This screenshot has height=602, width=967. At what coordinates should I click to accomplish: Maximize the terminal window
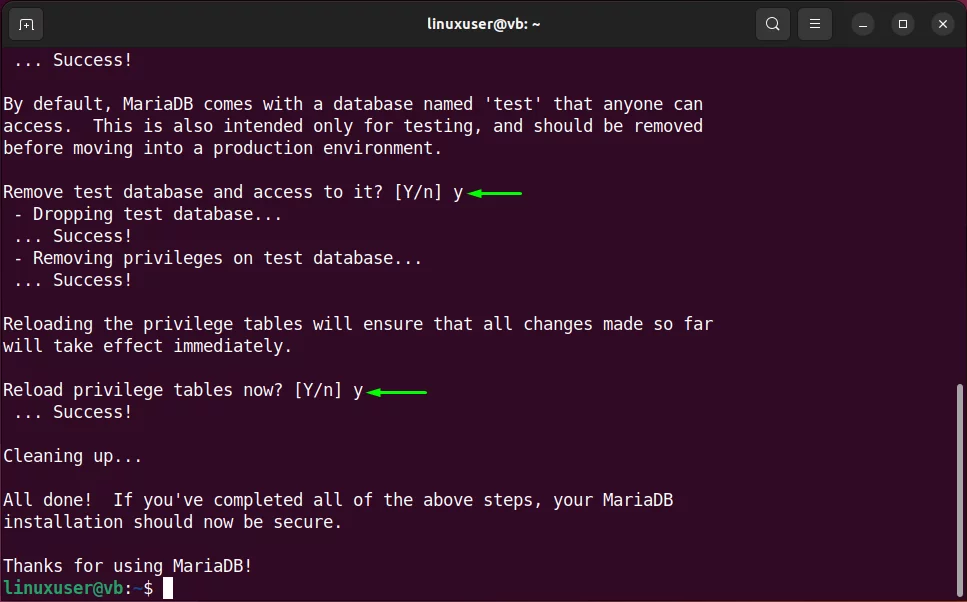903,25
